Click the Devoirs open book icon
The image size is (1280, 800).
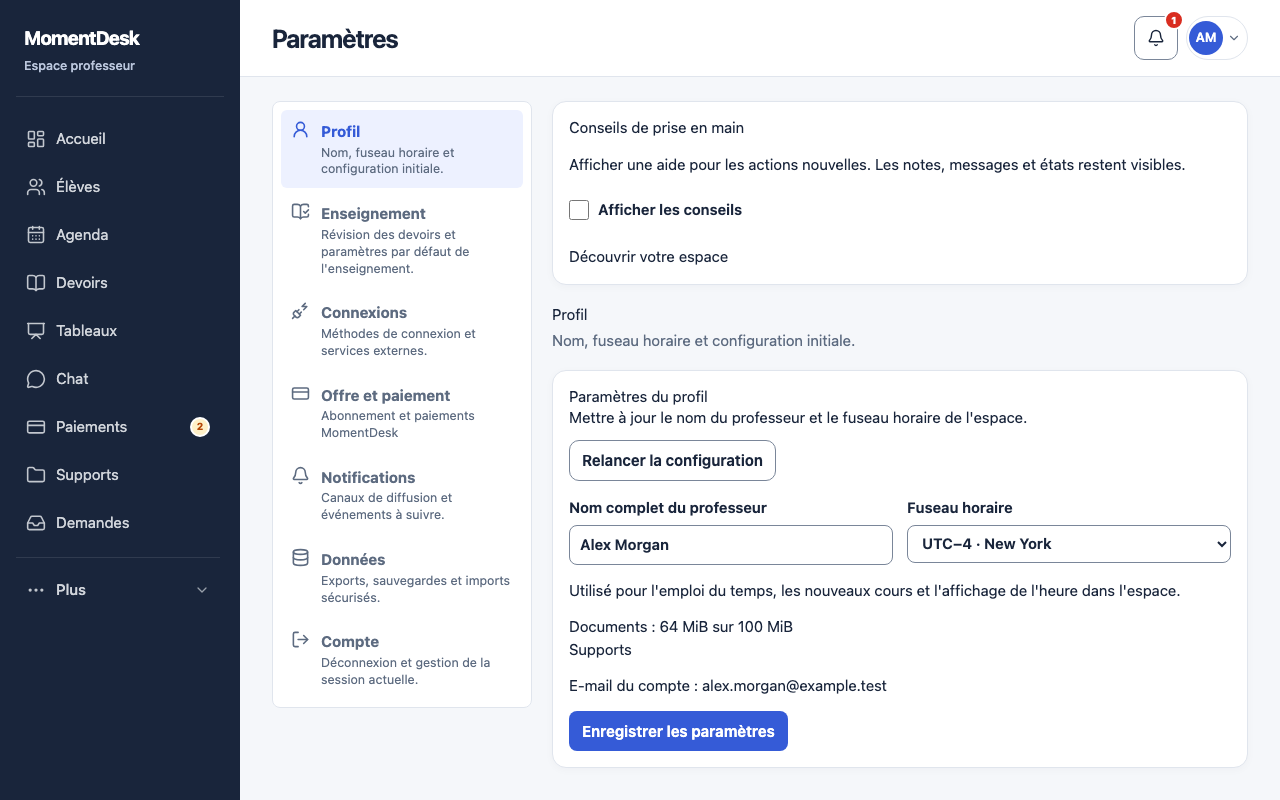tap(36, 283)
